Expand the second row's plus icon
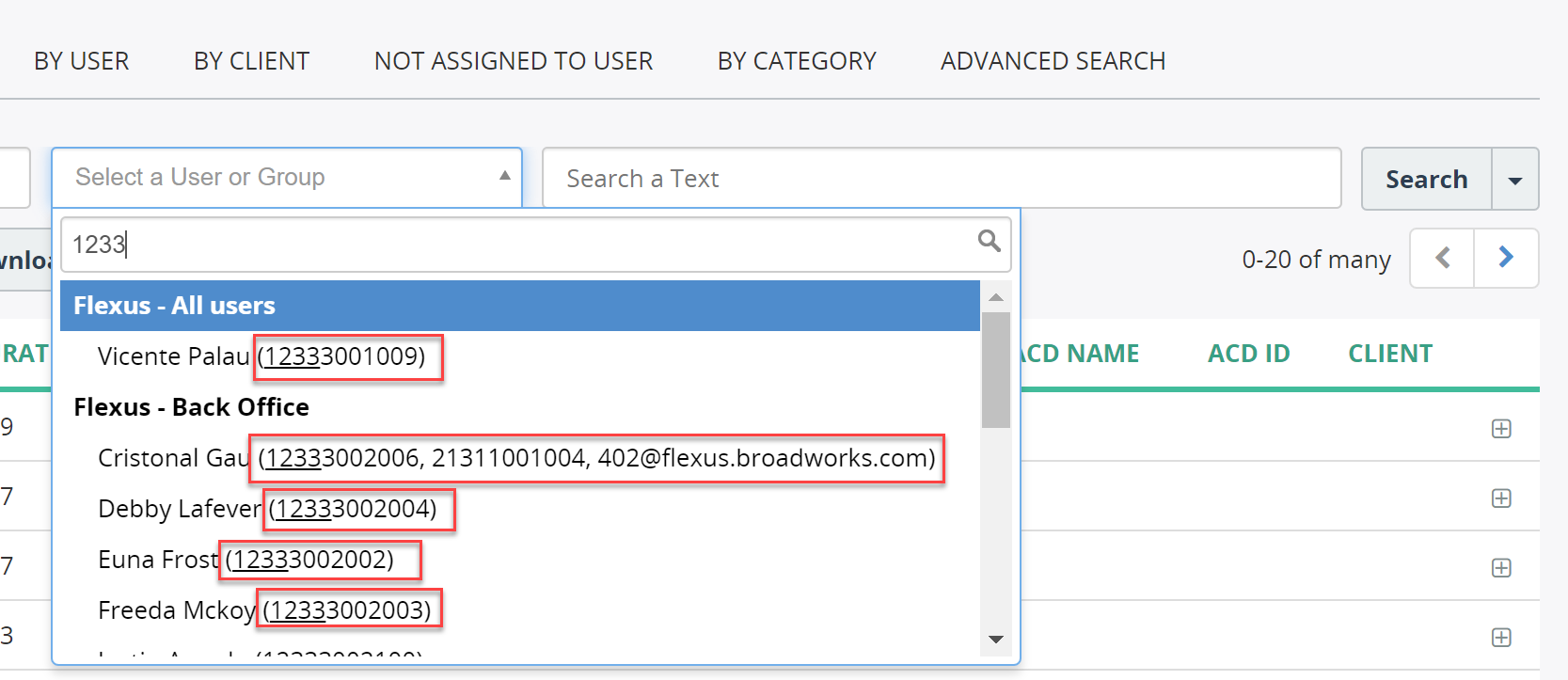1568x680 pixels. coord(1501,498)
